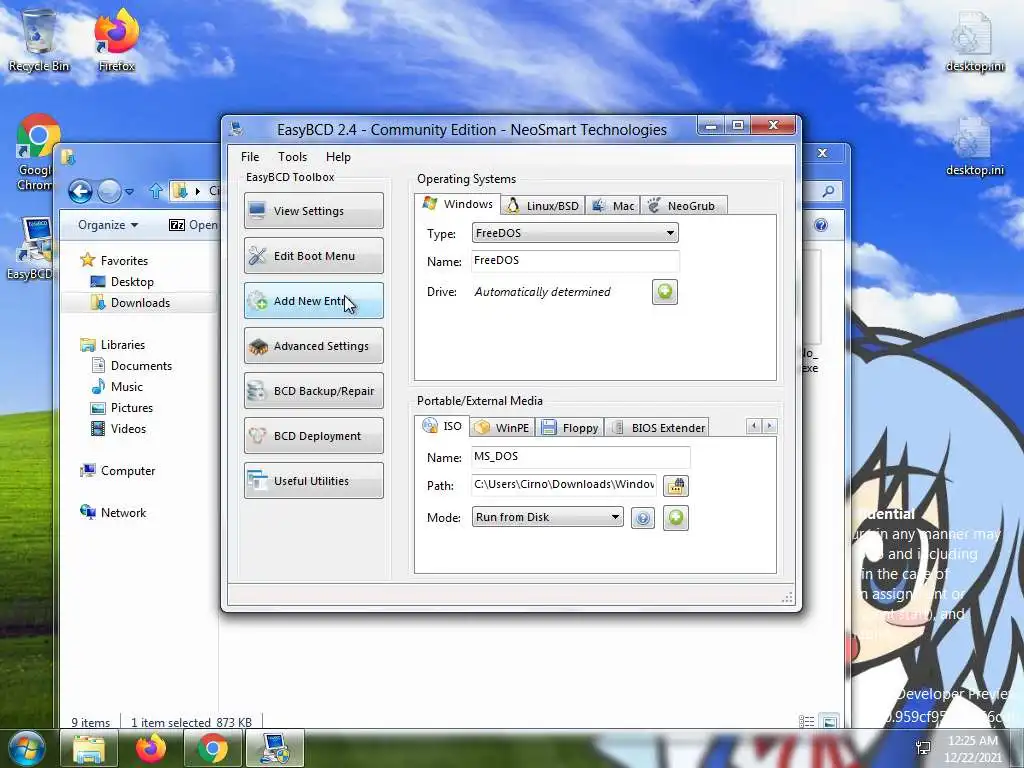
Task: Select Documents library
Action: coord(132,366)
